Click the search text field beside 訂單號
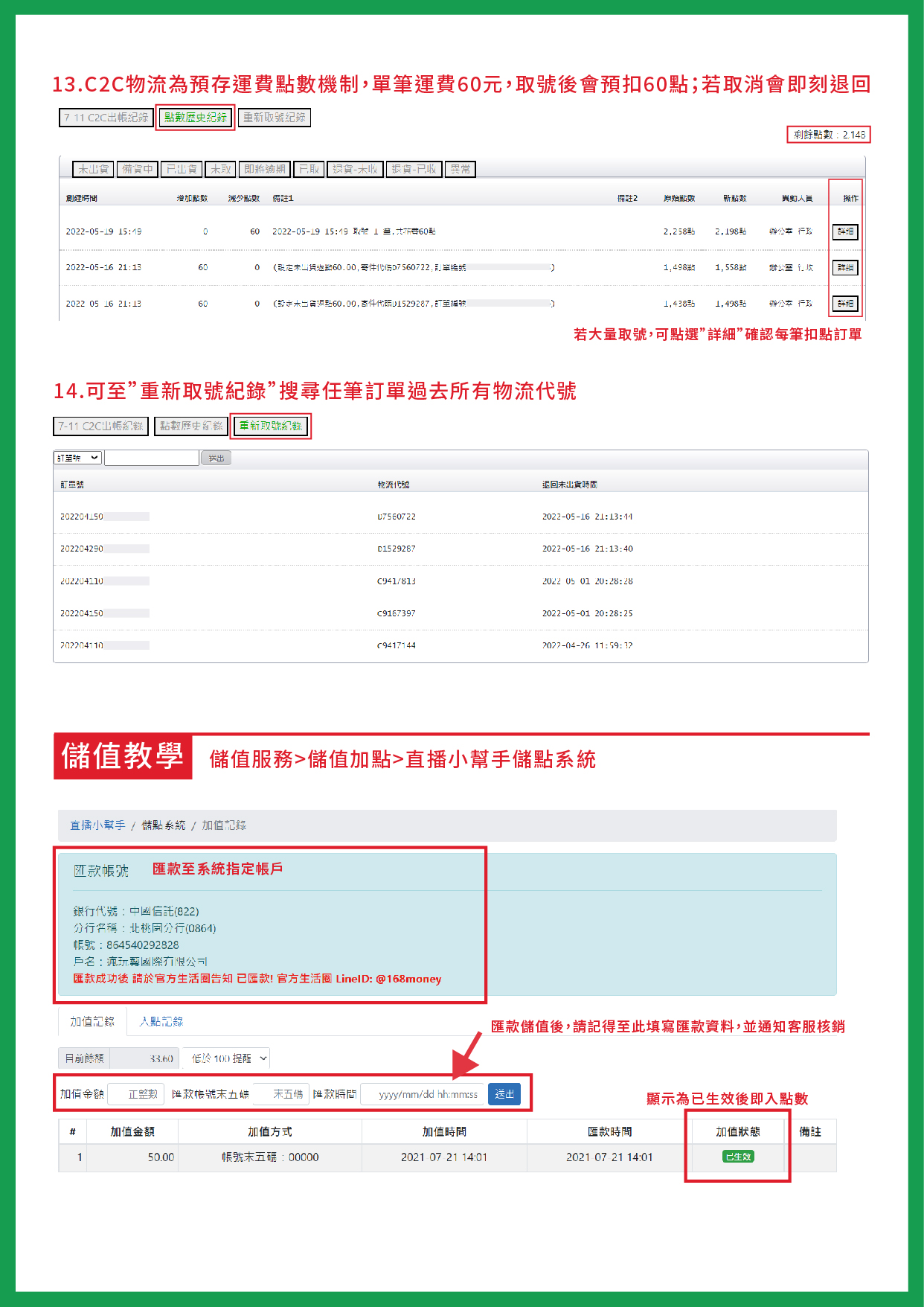Viewport: 924px width, 1307px height. point(152,458)
